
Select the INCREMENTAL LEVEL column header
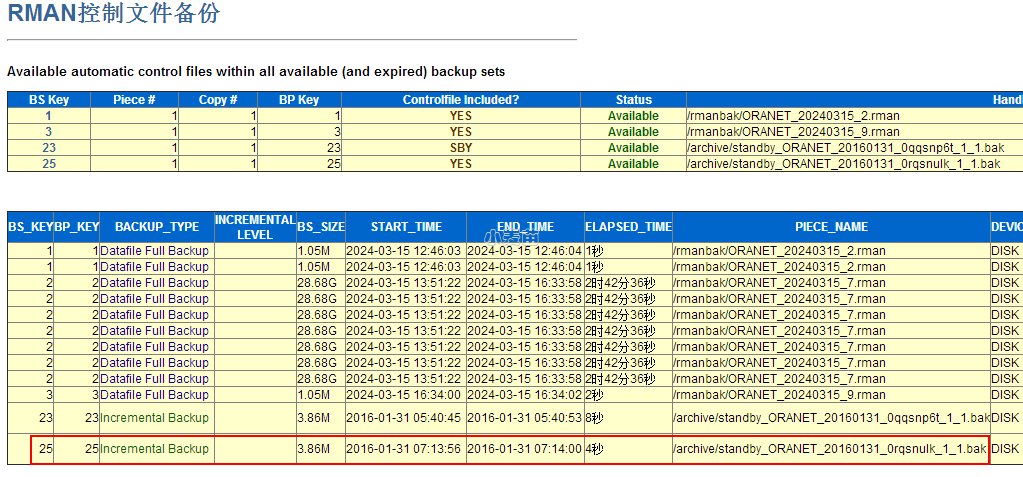pyautogui.click(x=255, y=227)
